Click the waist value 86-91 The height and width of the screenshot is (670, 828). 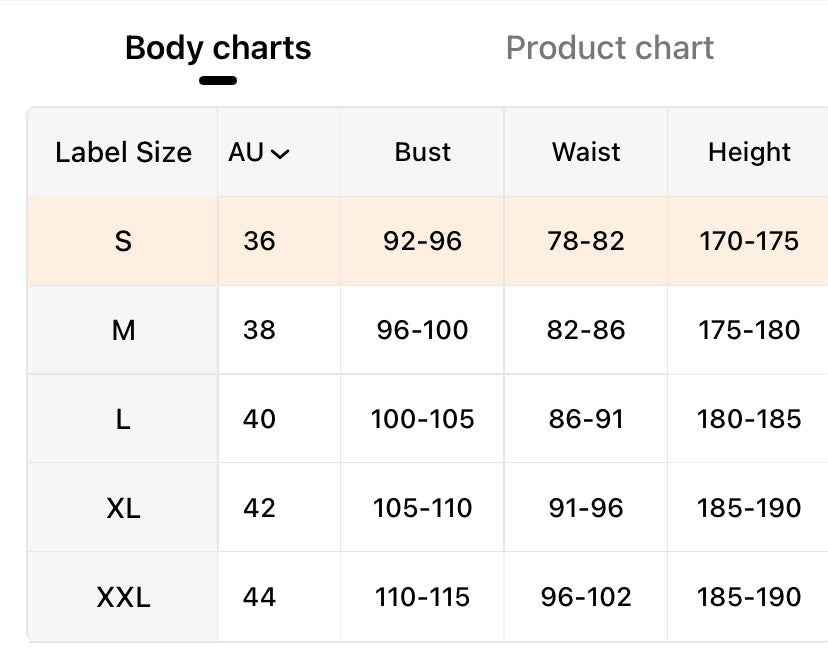[x=586, y=419]
